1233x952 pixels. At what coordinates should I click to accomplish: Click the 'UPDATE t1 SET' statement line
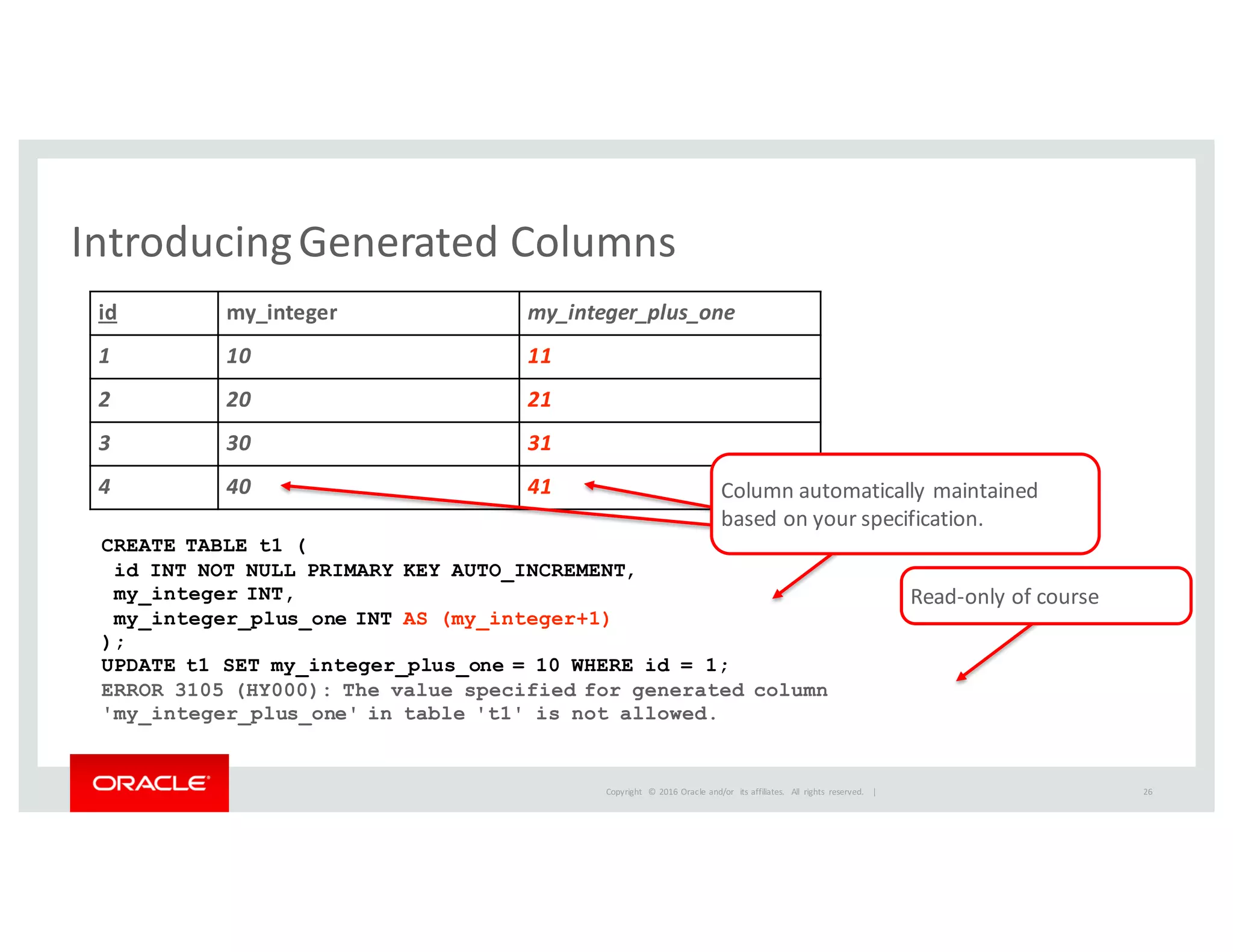click(415, 666)
